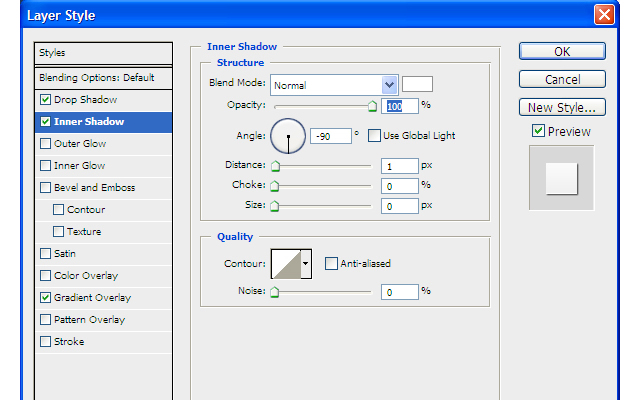Enable Use Global Light checkbox

(x=375, y=135)
